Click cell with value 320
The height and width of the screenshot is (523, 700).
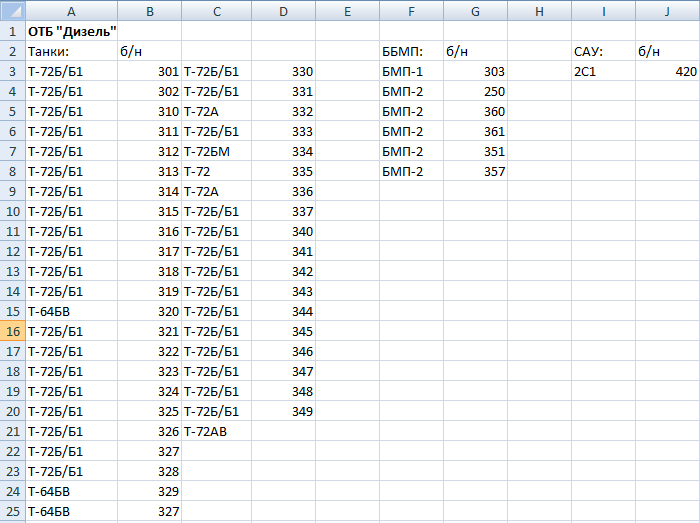(150, 311)
